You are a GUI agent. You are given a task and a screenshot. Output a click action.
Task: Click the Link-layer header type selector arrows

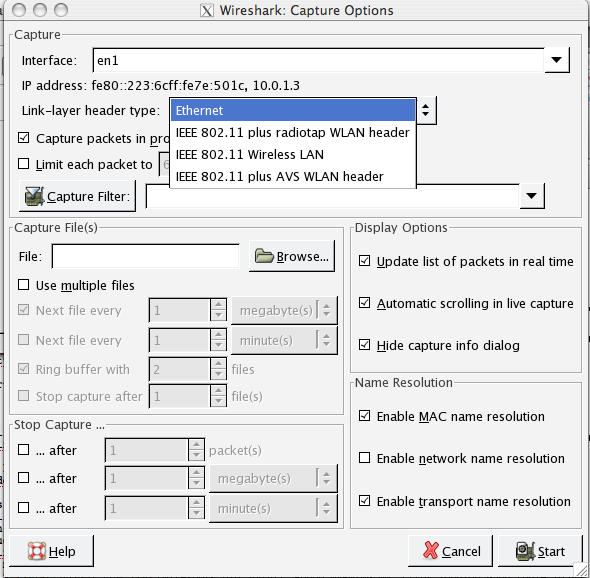pyautogui.click(x=426, y=110)
